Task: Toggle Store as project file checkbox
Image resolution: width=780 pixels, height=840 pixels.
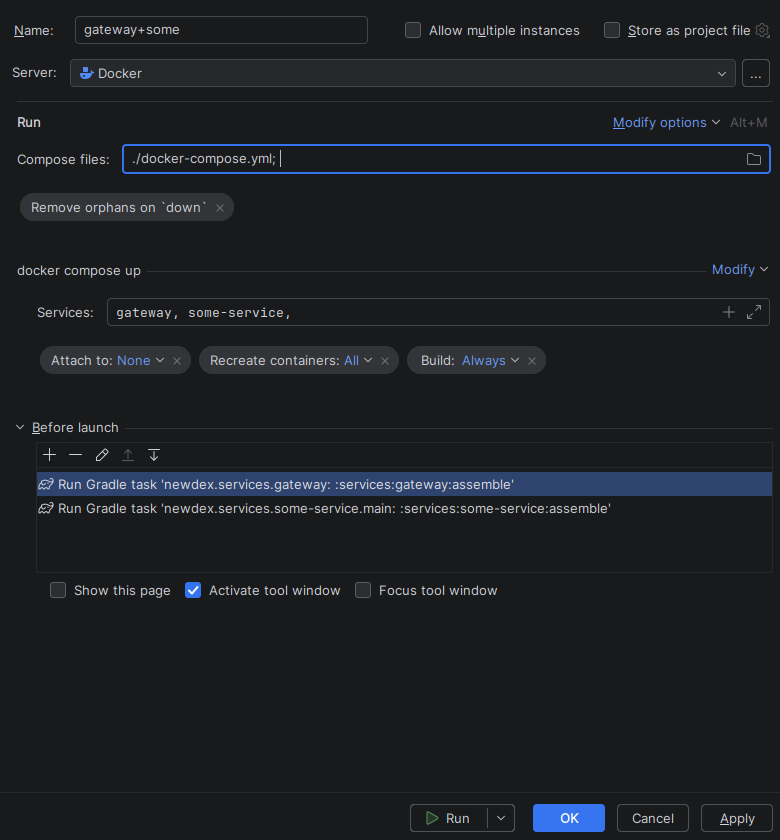Action: pos(612,30)
